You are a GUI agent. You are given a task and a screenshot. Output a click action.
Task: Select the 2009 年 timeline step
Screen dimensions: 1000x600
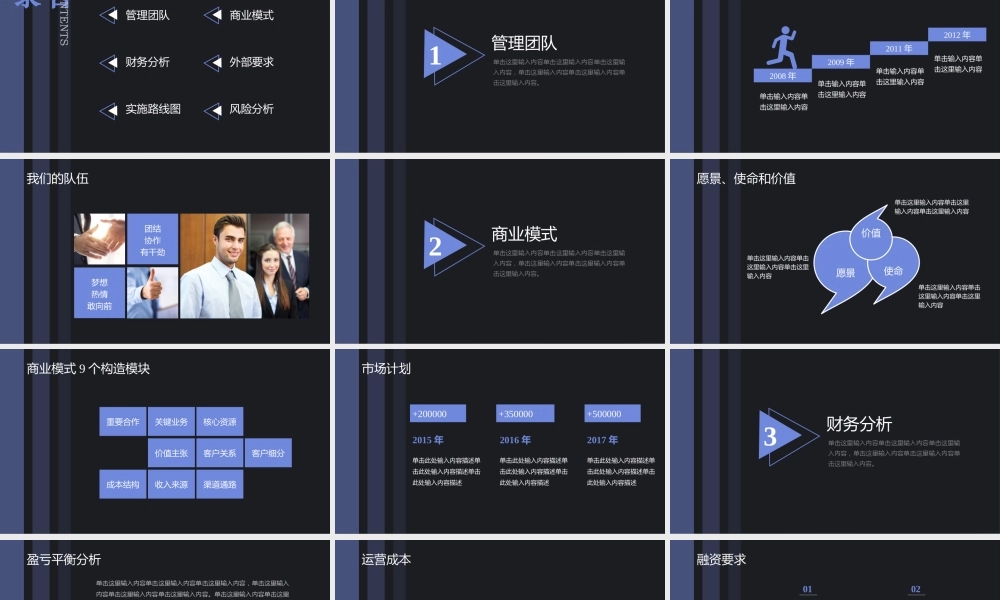(841, 62)
